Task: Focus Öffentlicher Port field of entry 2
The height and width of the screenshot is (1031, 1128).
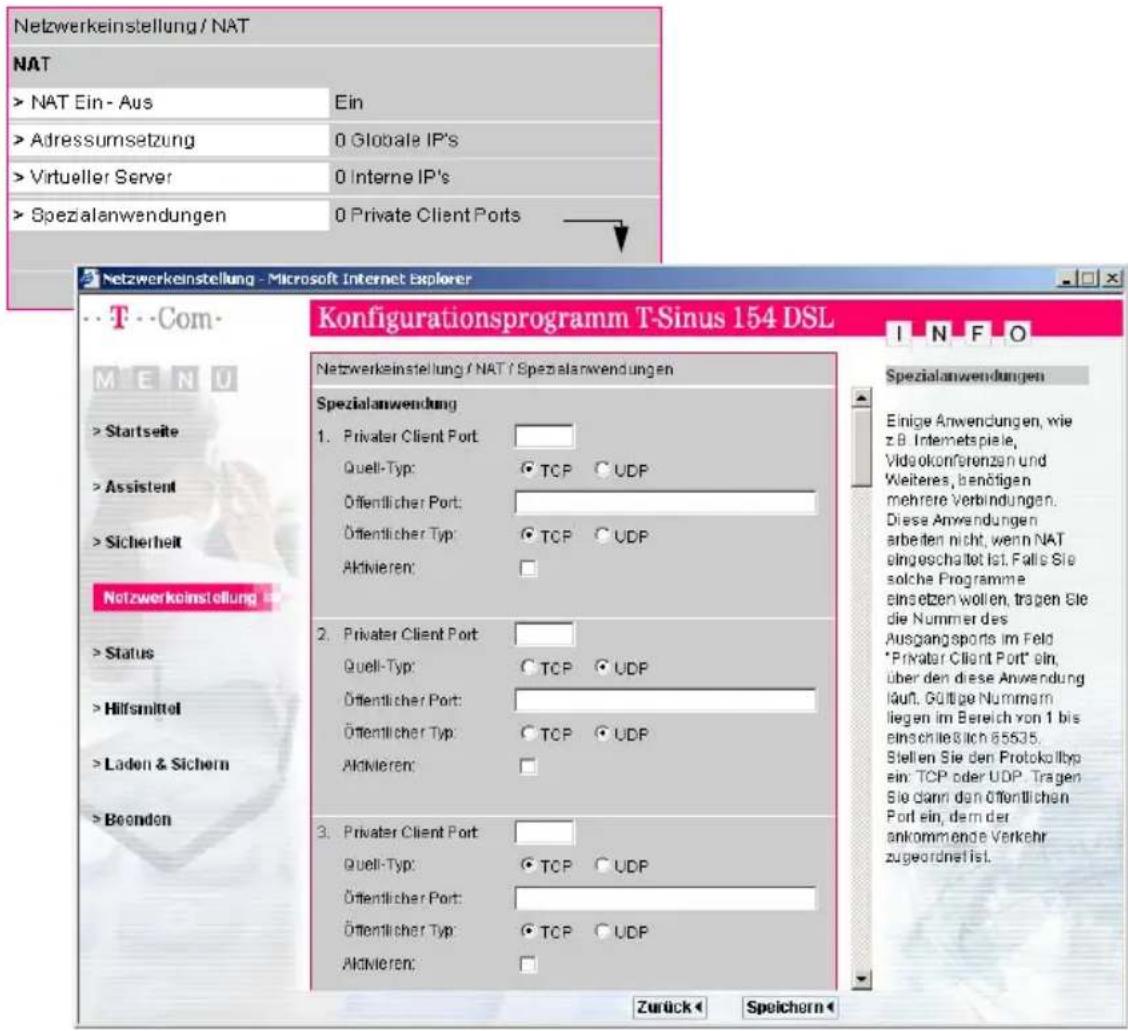Action: click(x=665, y=700)
